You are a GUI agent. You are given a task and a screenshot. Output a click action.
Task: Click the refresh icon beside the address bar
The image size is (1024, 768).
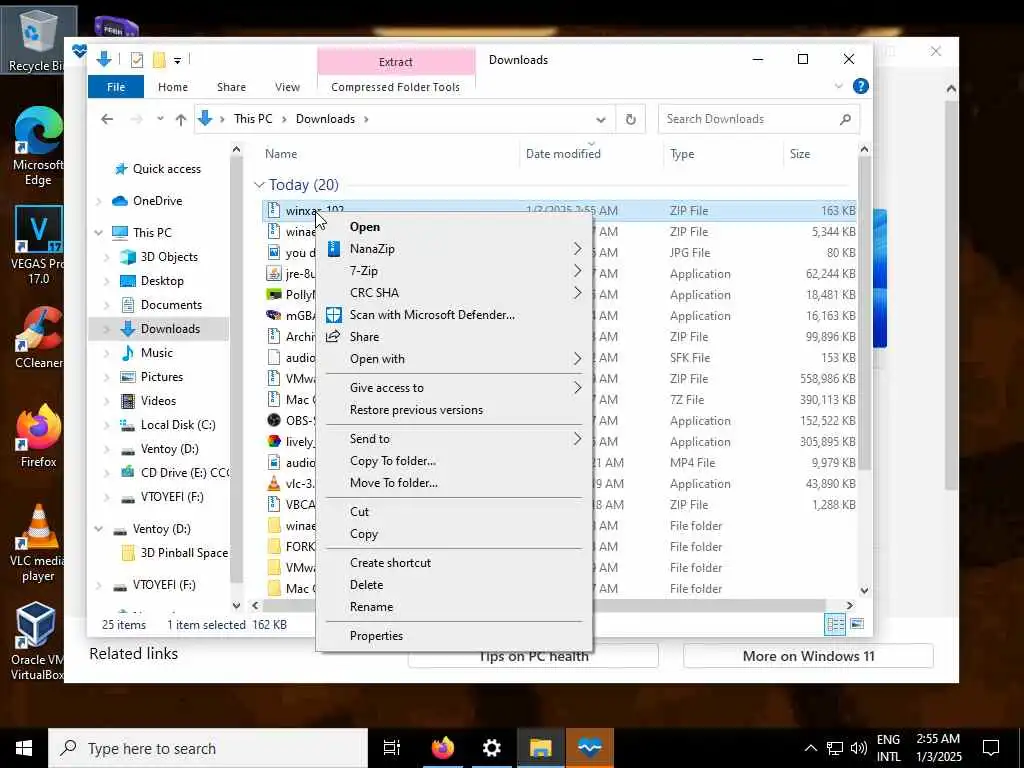(630, 120)
